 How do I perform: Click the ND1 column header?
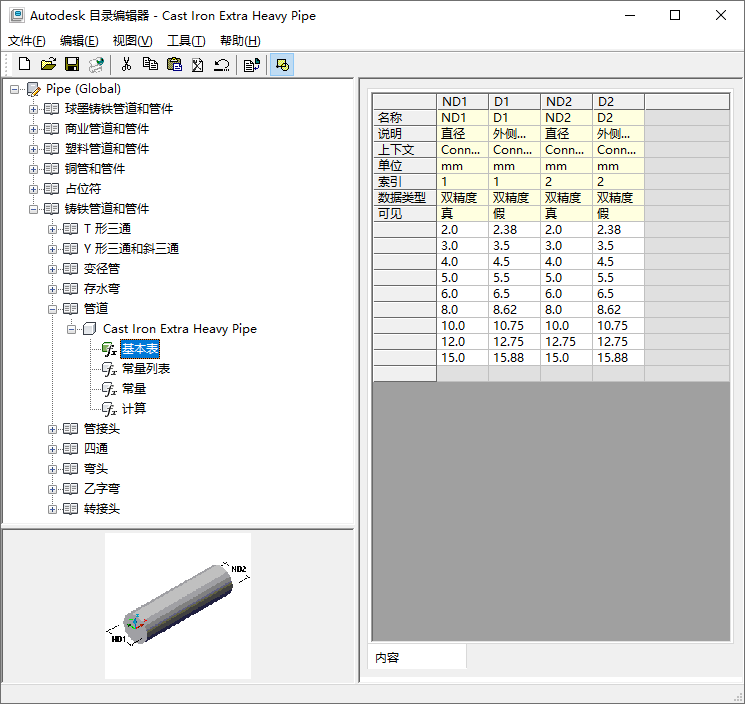[x=462, y=102]
